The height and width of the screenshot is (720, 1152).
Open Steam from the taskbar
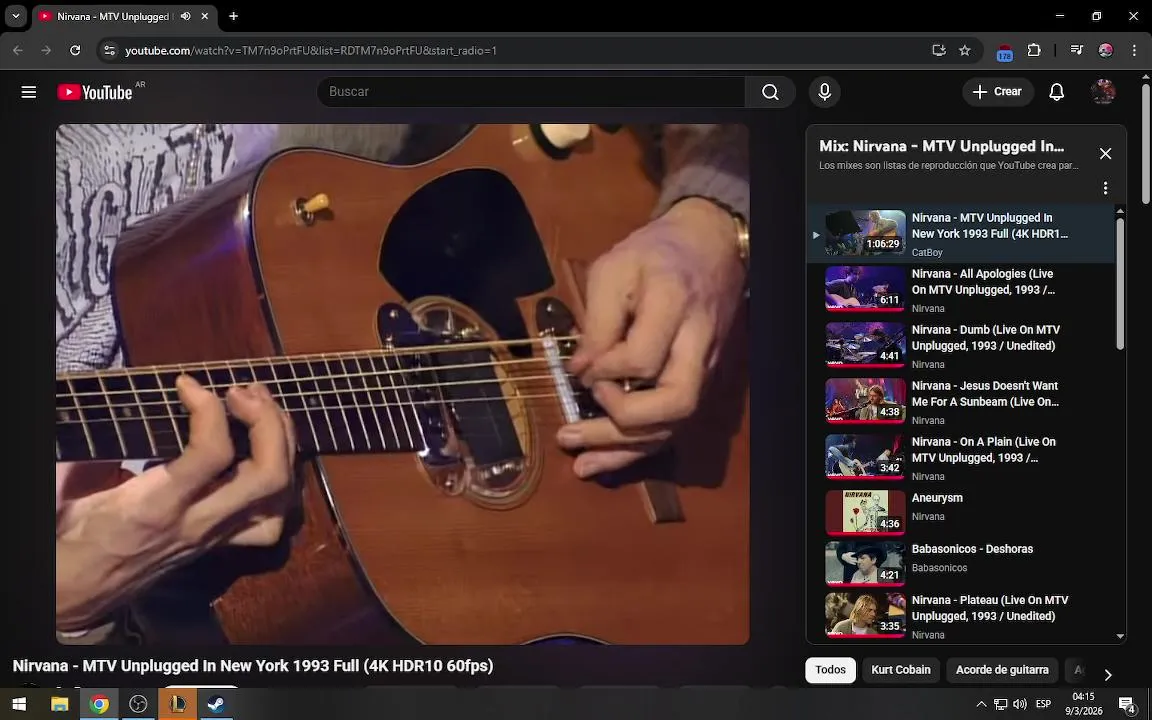[216, 704]
